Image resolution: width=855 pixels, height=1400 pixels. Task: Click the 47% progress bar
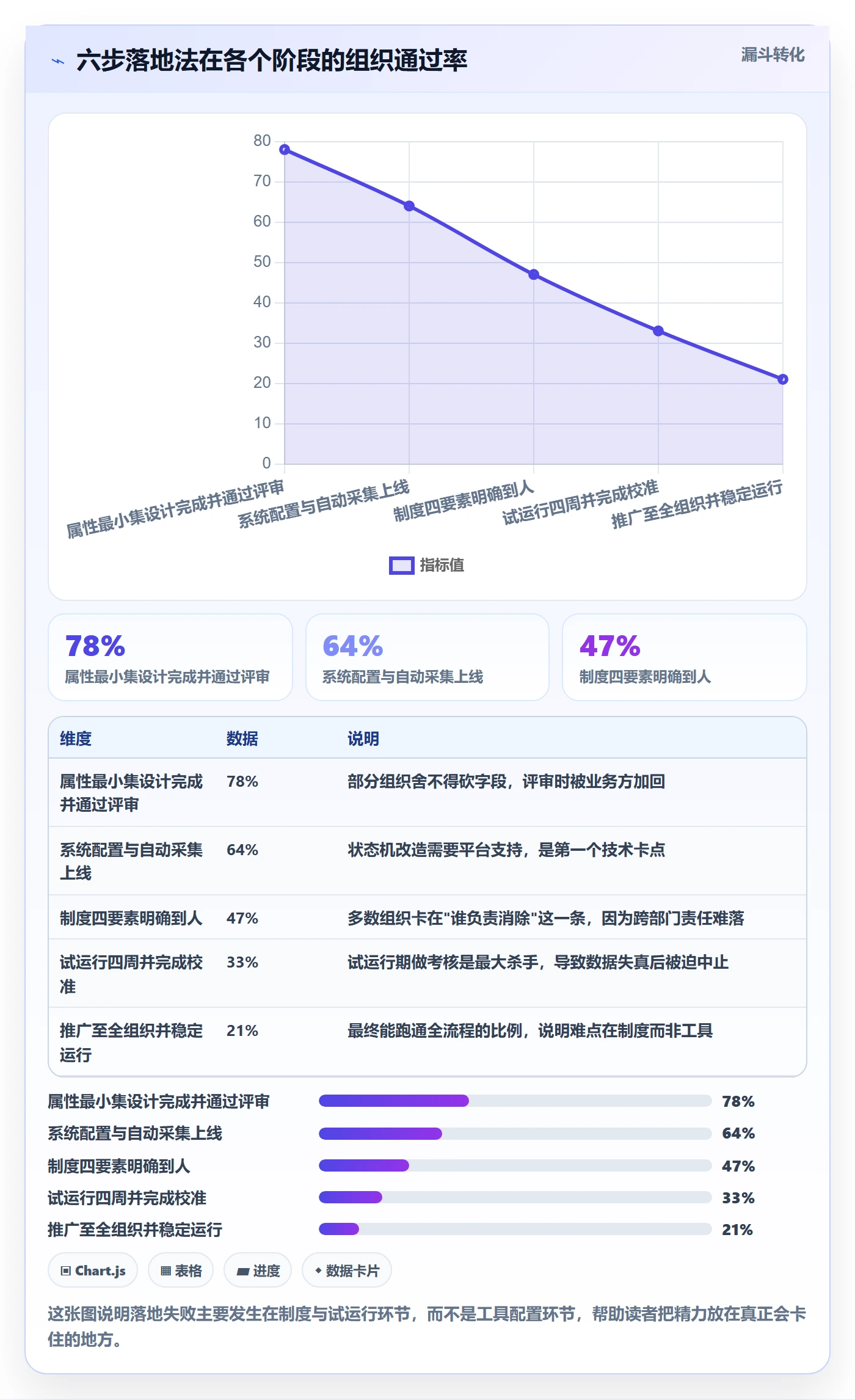(x=515, y=1165)
